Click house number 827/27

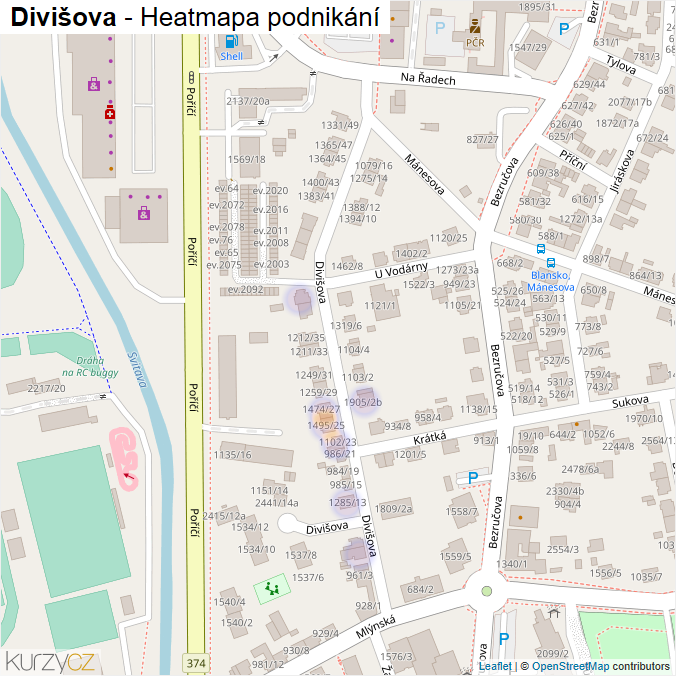[x=482, y=139]
